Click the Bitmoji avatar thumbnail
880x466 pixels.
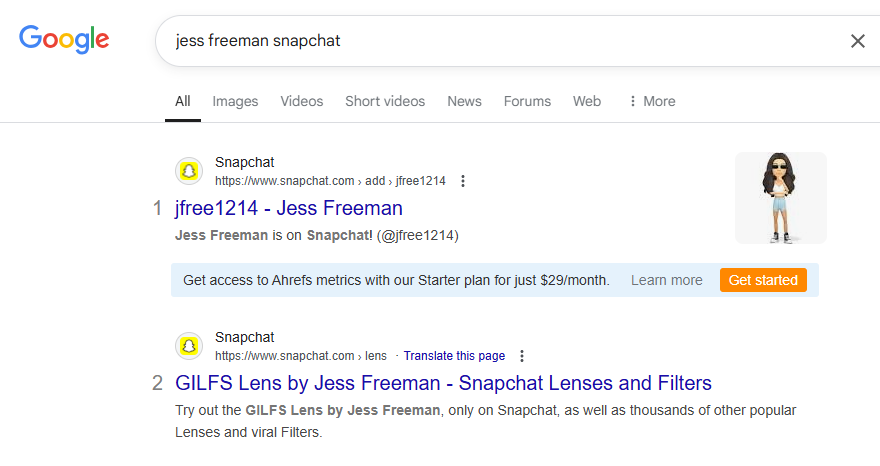point(780,198)
